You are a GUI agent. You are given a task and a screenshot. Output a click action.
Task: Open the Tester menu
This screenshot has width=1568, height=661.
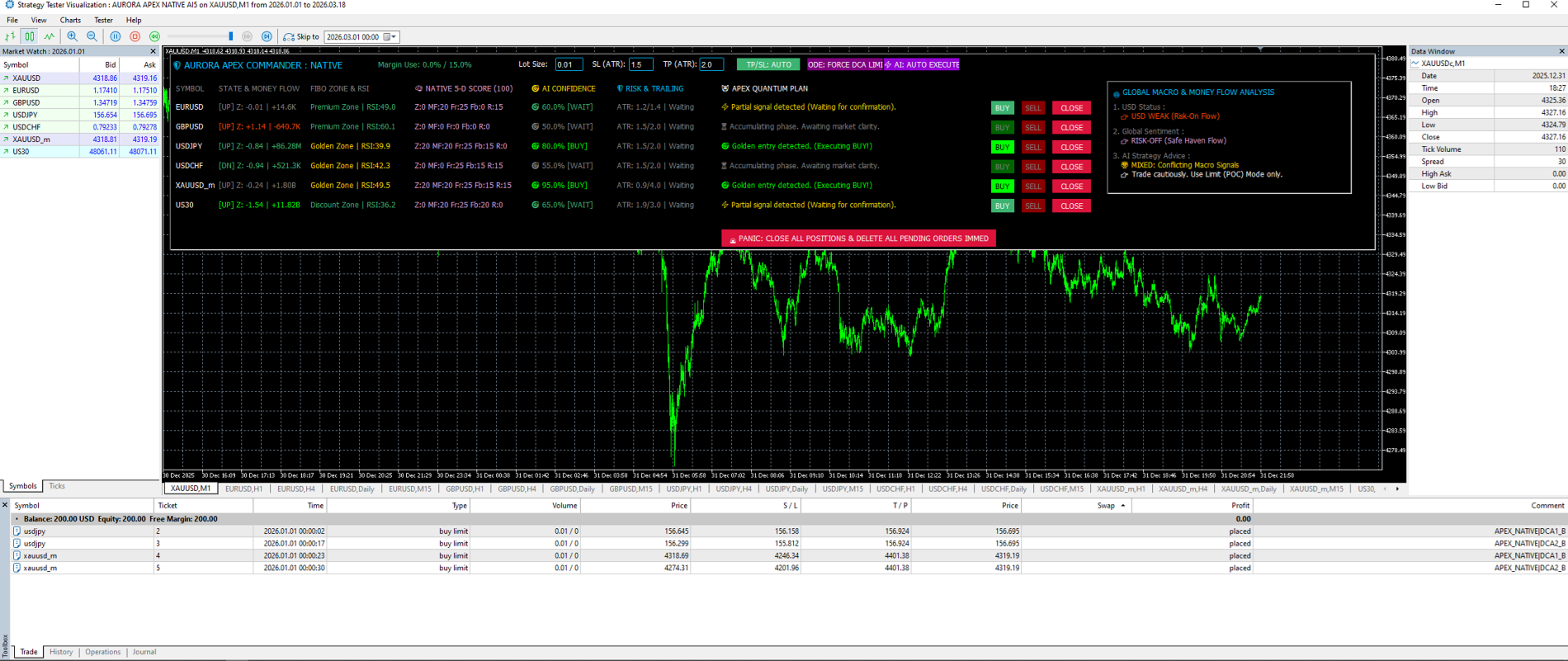point(103,20)
